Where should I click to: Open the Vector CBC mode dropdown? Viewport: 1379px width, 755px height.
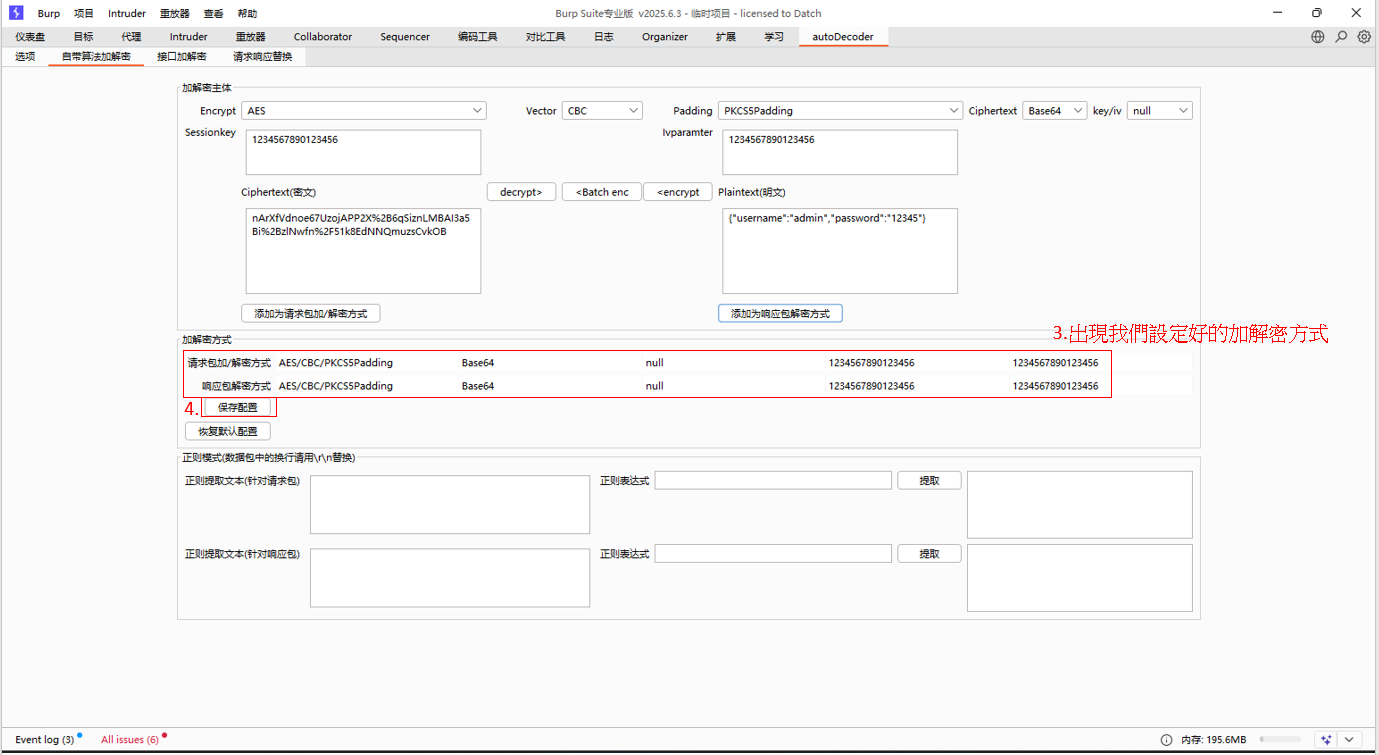click(602, 111)
